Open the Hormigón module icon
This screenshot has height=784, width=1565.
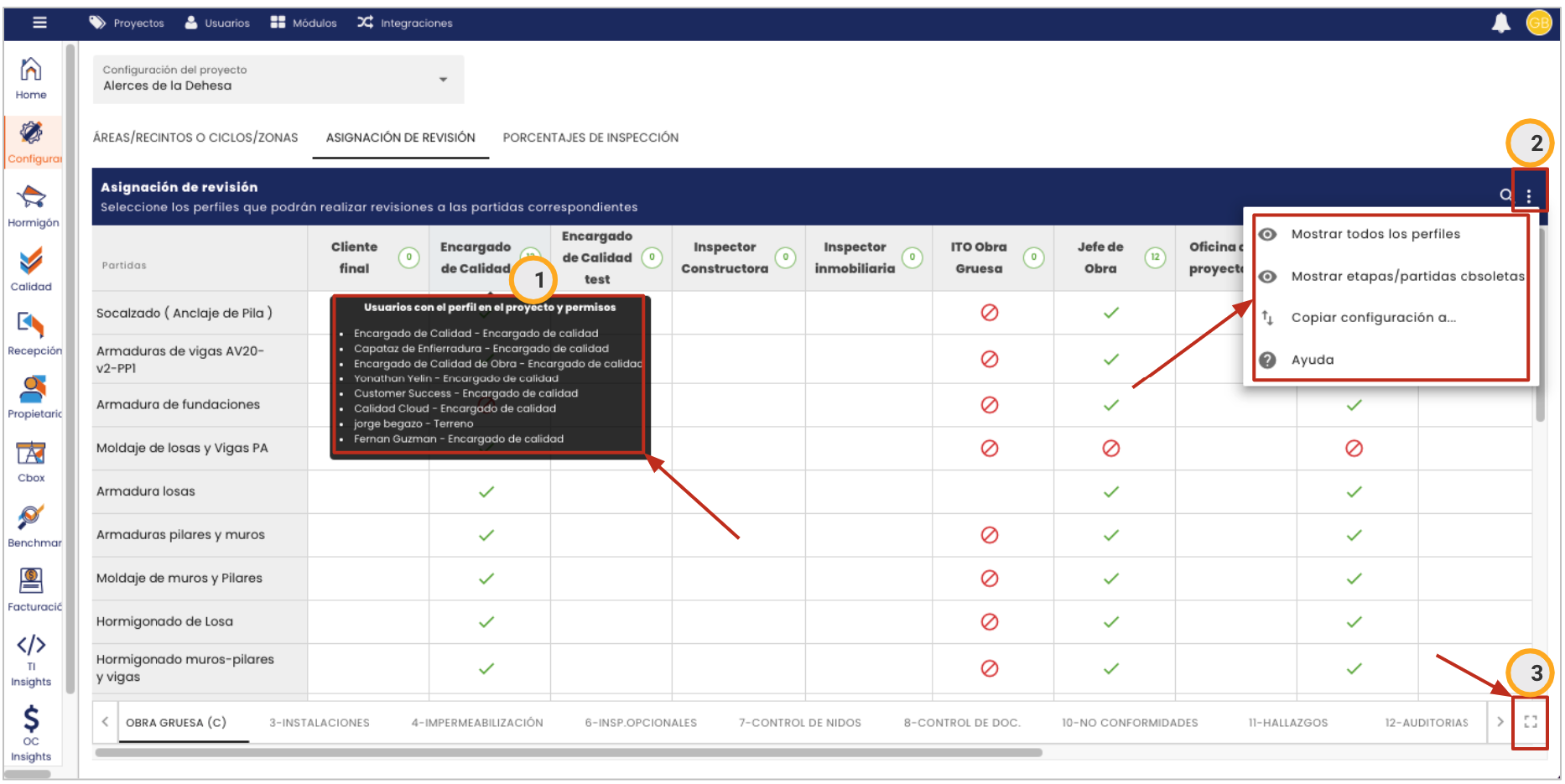click(32, 205)
